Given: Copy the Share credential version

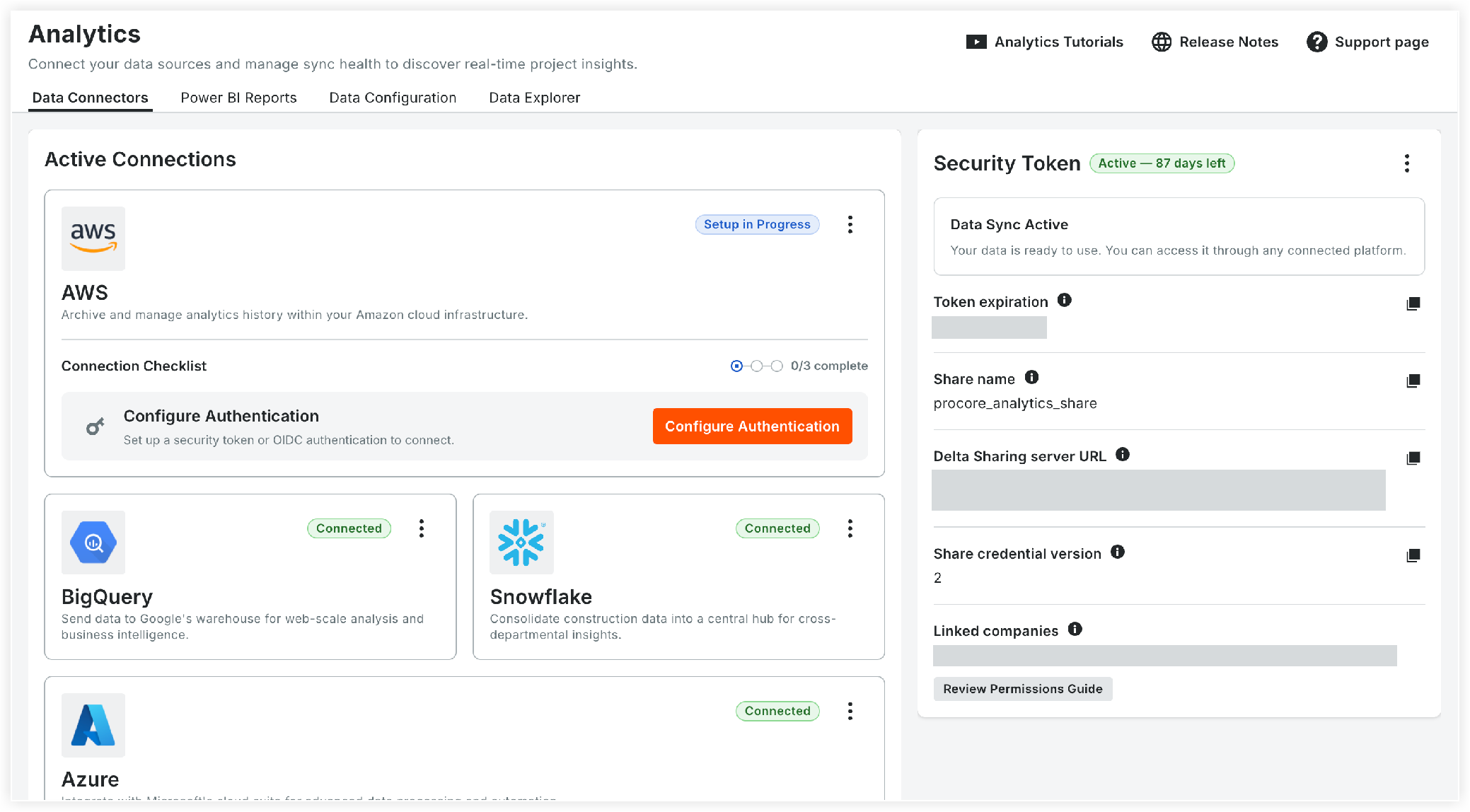Looking at the screenshot, I should point(1413,555).
